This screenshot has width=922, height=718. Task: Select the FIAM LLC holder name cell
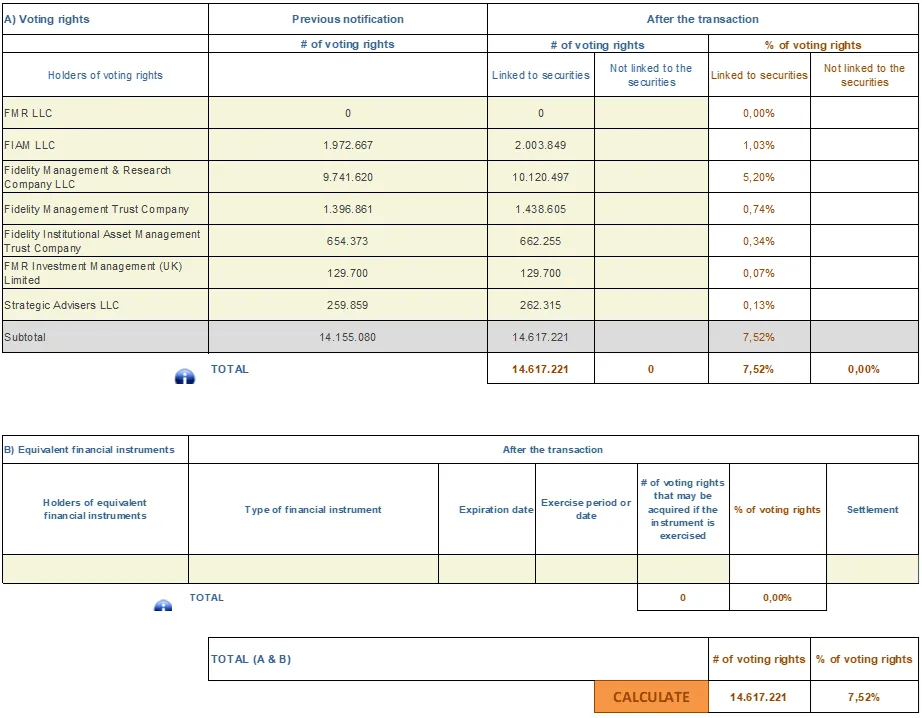pyautogui.click(x=105, y=145)
